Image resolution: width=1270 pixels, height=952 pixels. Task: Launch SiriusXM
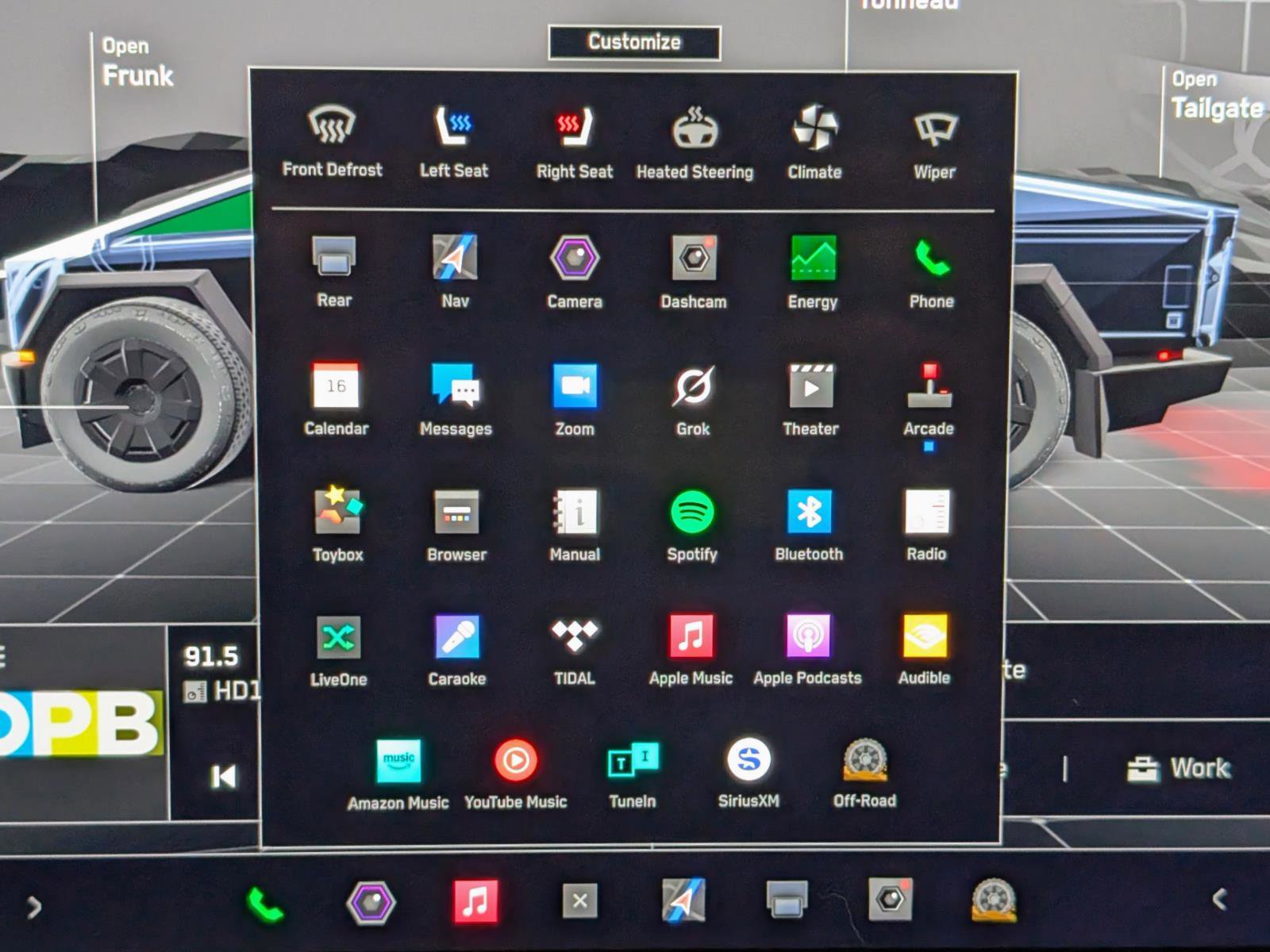point(749,773)
